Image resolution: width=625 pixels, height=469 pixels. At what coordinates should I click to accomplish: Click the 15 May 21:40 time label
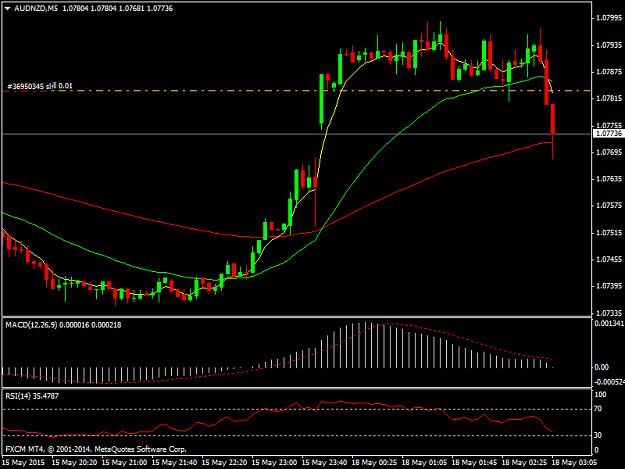[175, 463]
